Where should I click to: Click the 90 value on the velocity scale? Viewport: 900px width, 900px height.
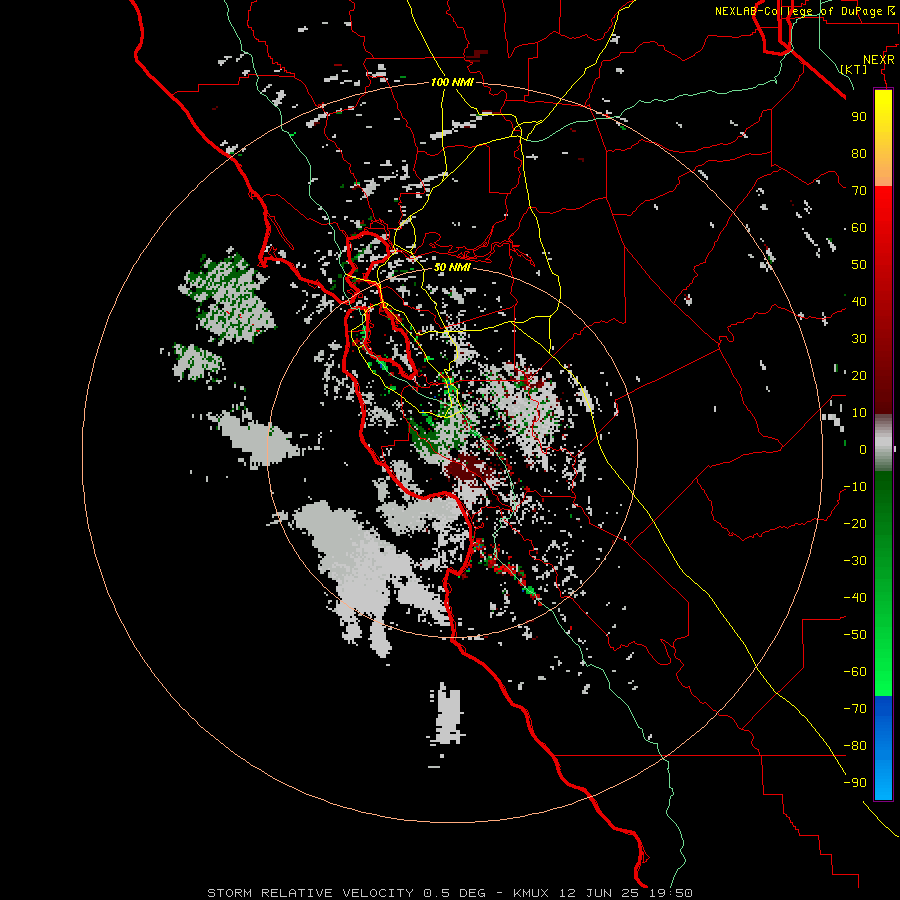coord(859,117)
